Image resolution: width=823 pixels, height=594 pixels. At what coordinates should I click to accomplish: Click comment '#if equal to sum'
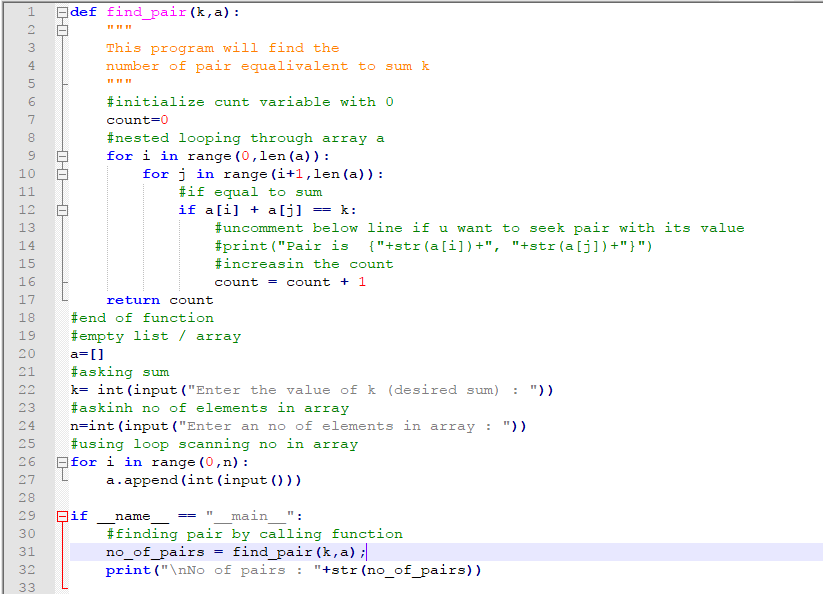pyautogui.click(x=250, y=193)
